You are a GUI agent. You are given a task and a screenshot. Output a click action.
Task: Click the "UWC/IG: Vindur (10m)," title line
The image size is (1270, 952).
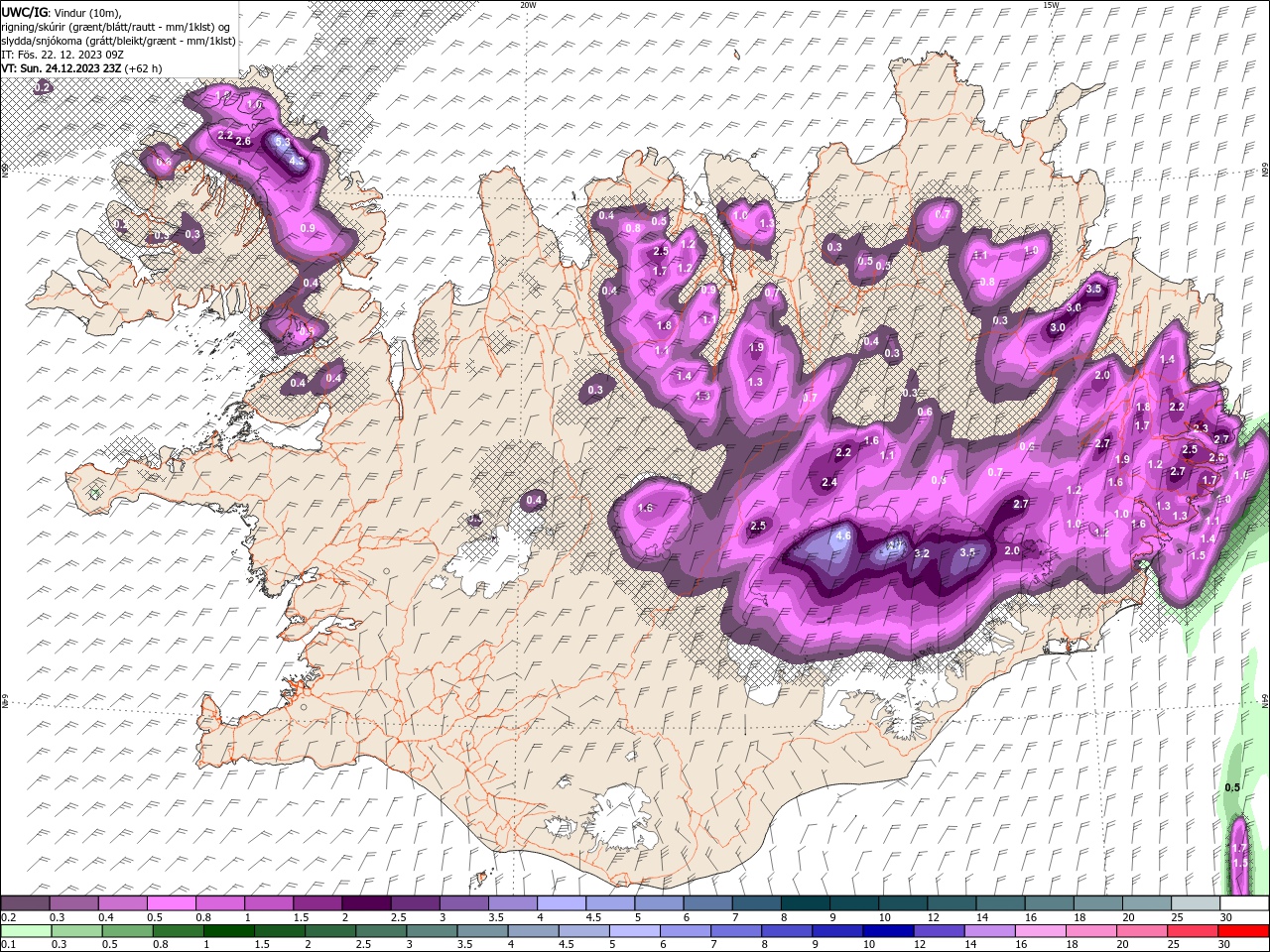click(x=62, y=12)
